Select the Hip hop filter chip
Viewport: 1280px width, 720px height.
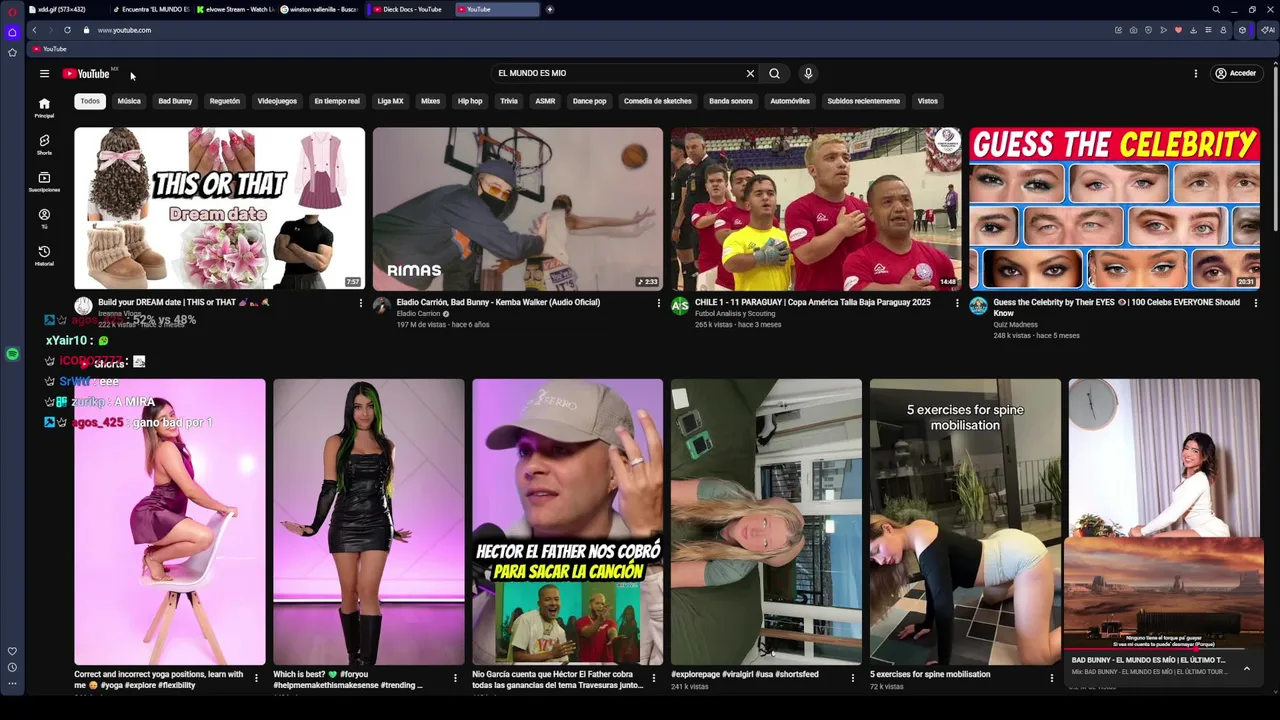pos(470,101)
